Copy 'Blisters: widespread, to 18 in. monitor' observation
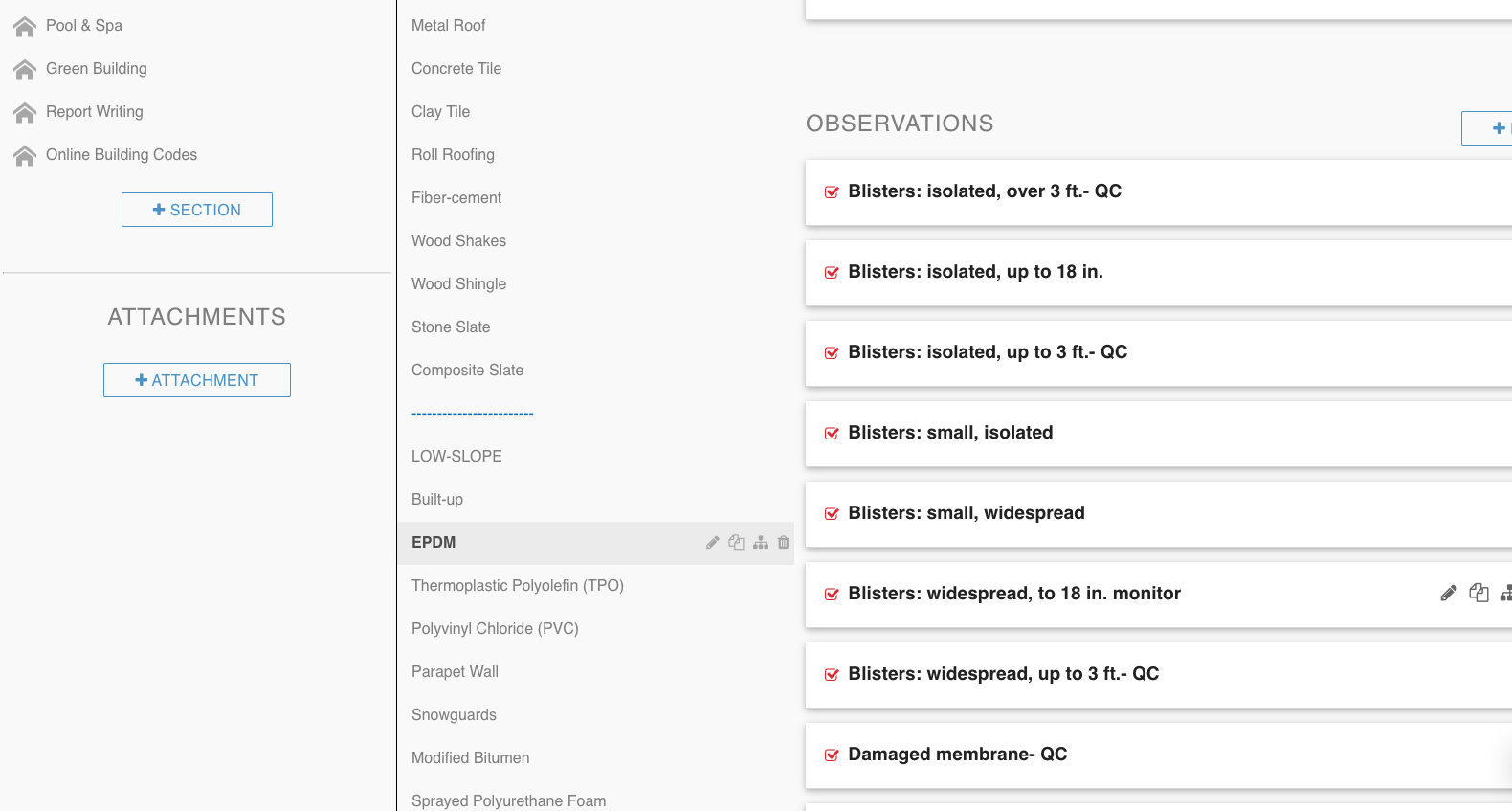1512x811 pixels. pyautogui.click(x=1479, y=594)
